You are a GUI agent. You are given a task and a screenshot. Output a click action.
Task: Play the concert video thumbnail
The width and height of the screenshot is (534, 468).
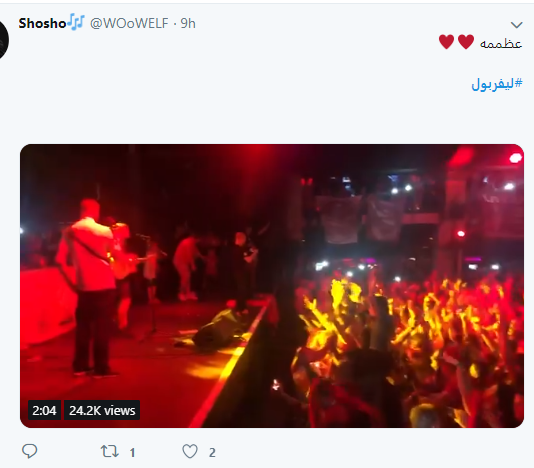point(272,286)
